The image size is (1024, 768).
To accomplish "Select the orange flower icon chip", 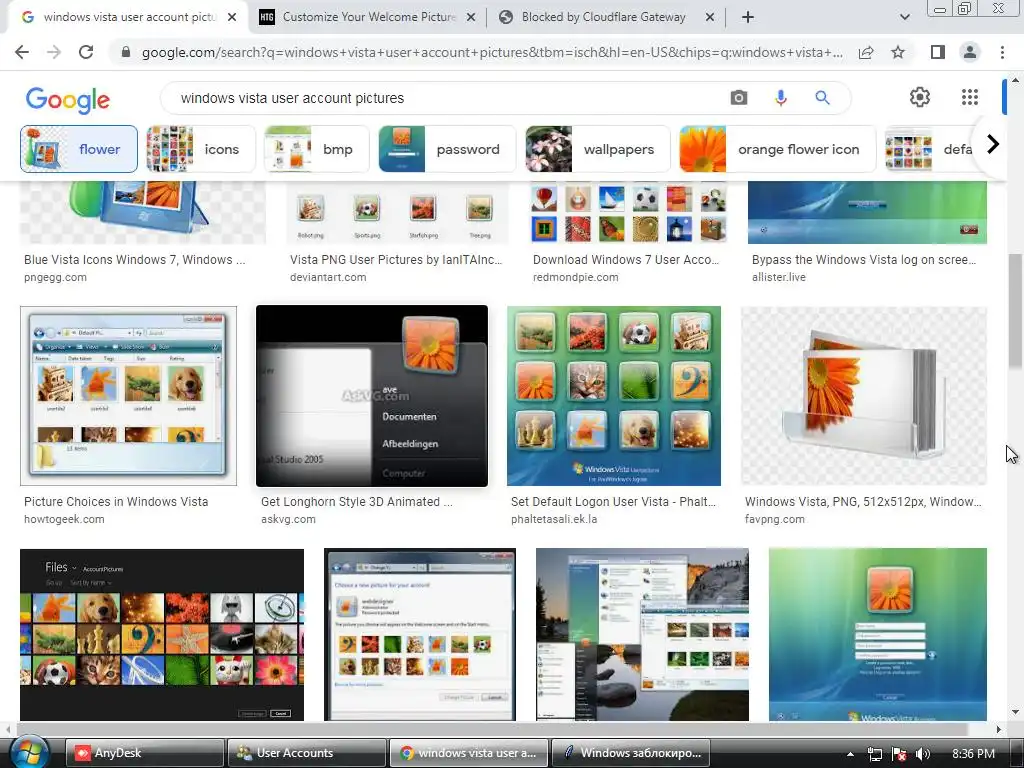I will coord(777,149).
